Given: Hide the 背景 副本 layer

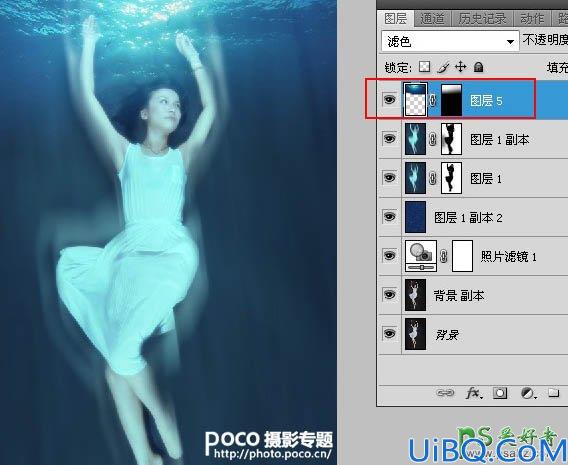Looking at the screenshot, I should (389, 294).
